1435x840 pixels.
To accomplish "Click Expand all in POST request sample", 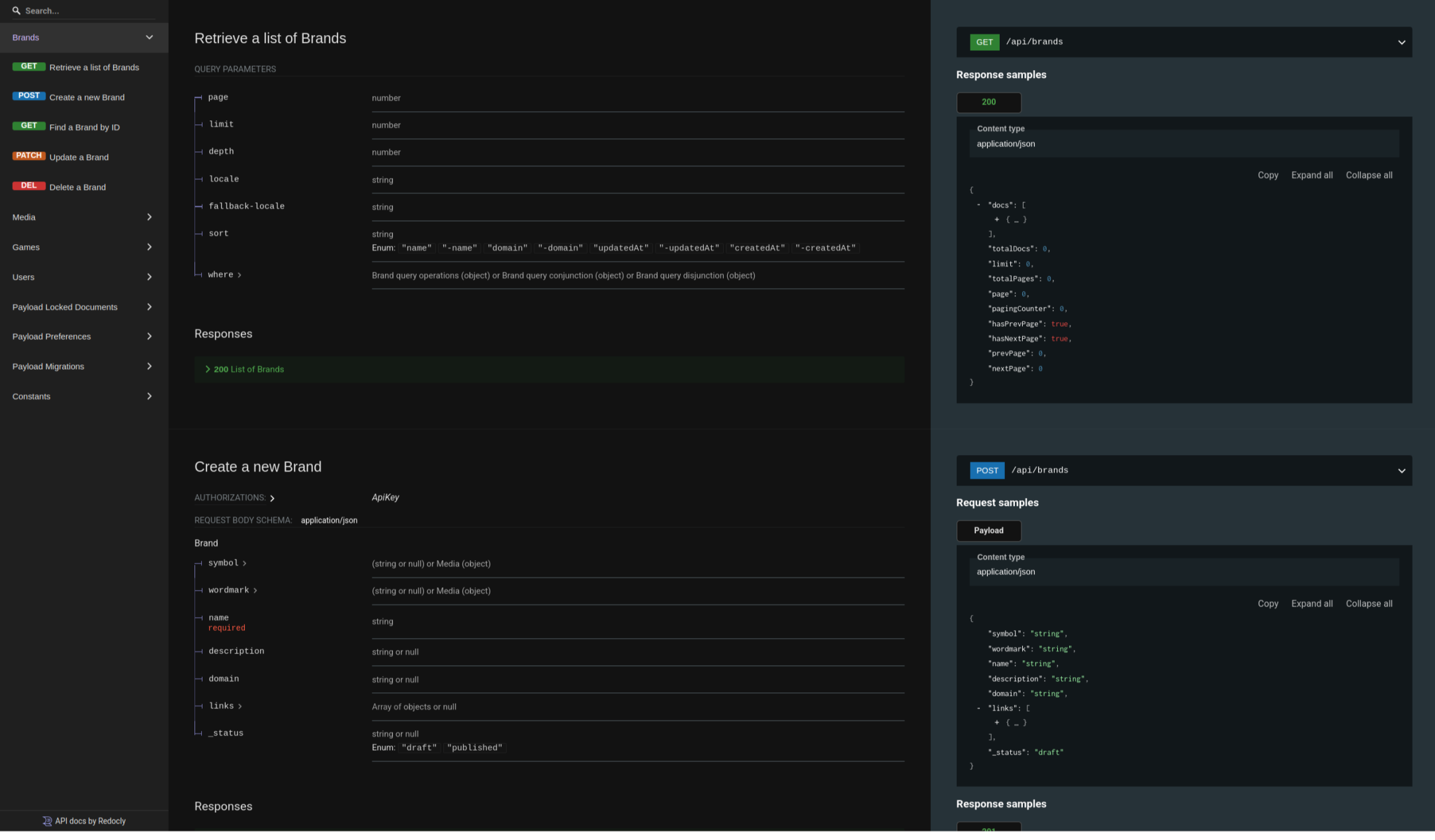I will click(x=1311, y=604).
